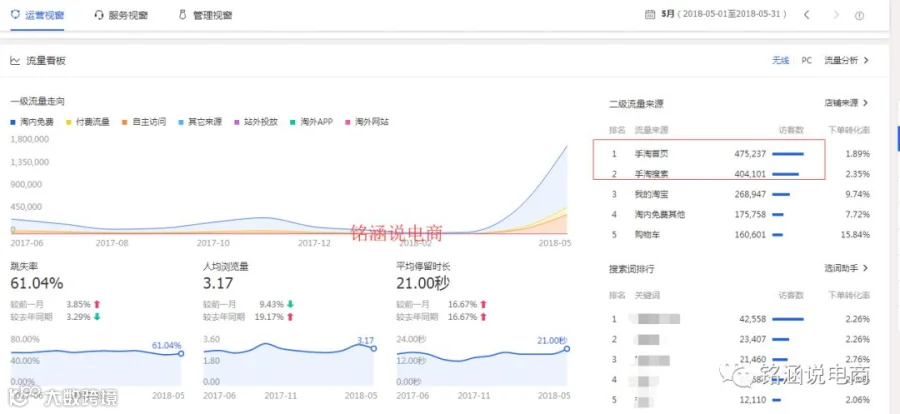Expand 流量分析 chevron link

pos(847,60)
